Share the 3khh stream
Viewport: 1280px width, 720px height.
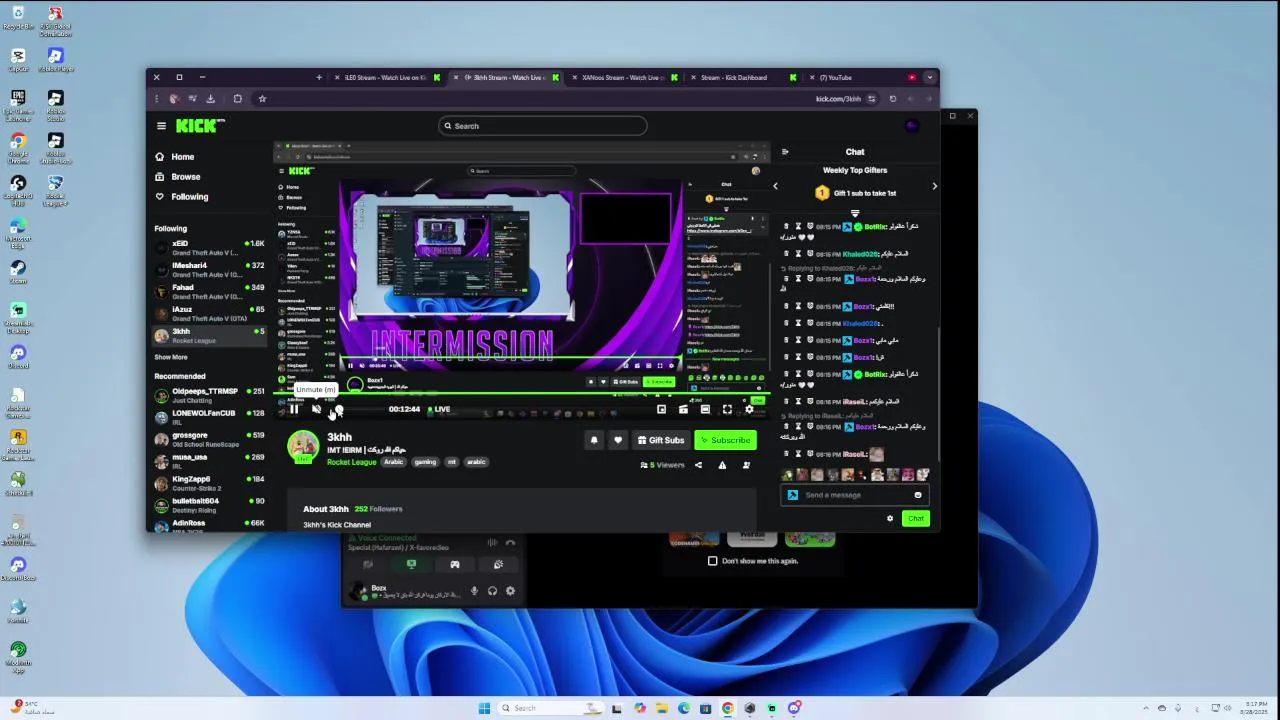[x=698, y=465]
